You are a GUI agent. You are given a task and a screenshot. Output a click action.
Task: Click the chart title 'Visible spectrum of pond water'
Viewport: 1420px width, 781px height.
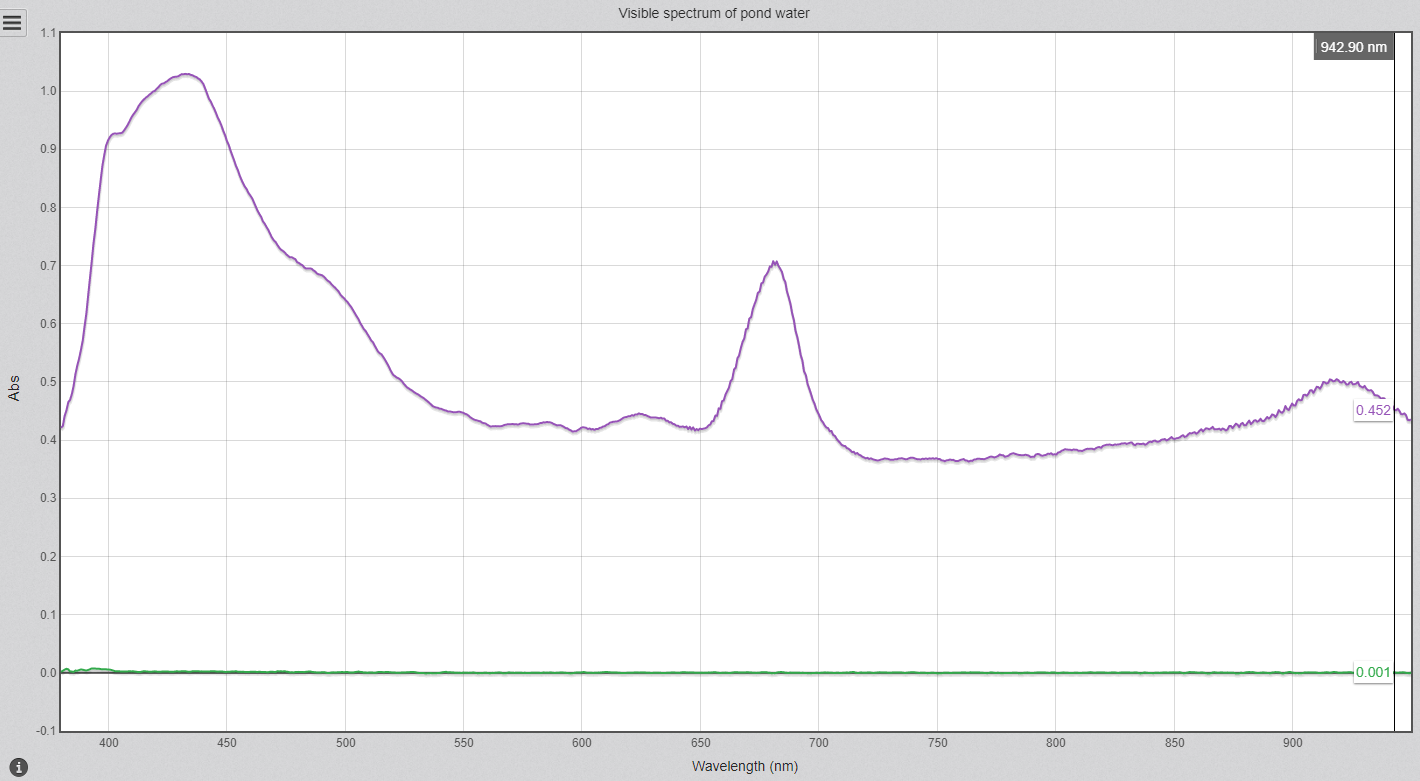point(714,13)
